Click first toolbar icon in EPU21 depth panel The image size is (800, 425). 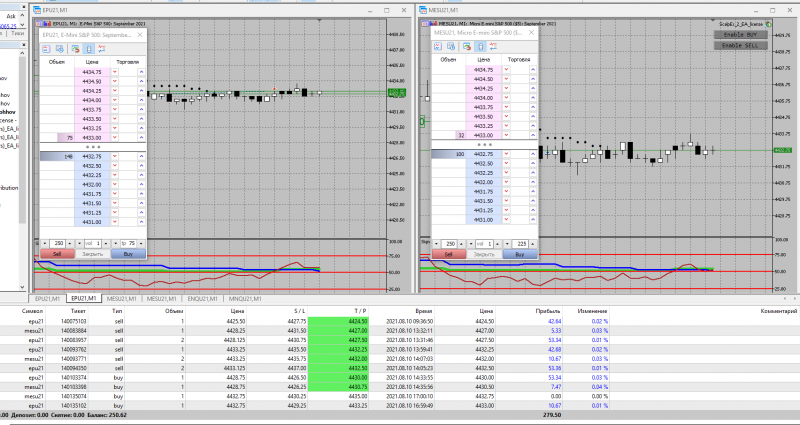coord(47,47)
